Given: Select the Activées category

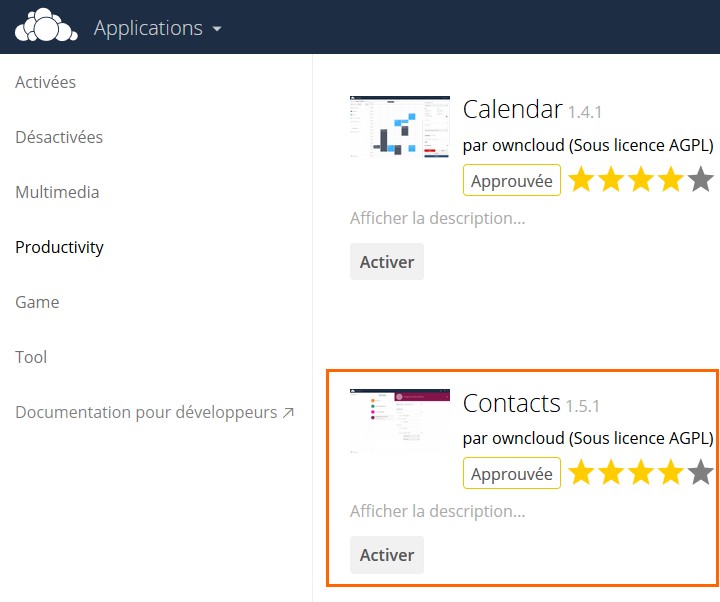Looking at the screenshot, I should click(x=46, y=82).
